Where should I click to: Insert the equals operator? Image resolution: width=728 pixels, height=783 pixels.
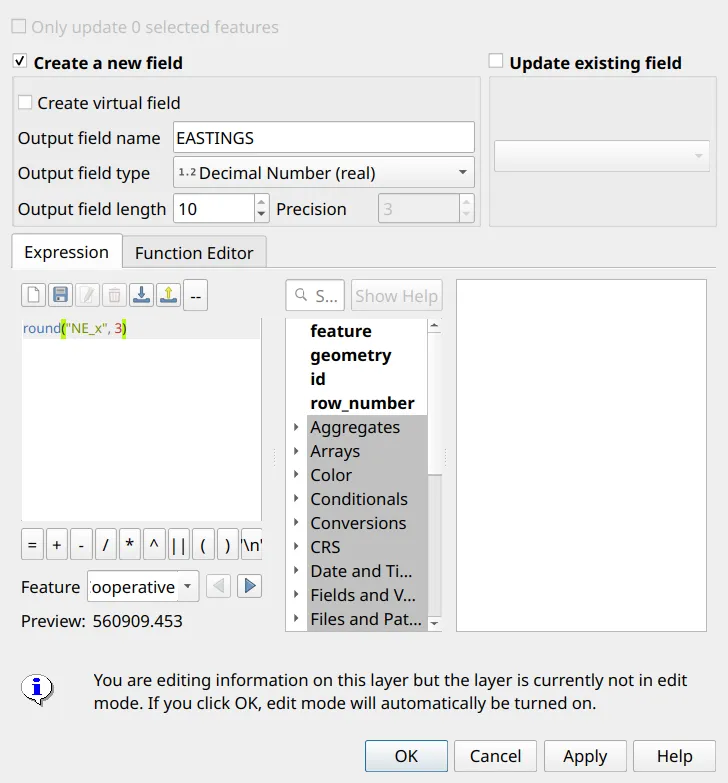(32, 544)
